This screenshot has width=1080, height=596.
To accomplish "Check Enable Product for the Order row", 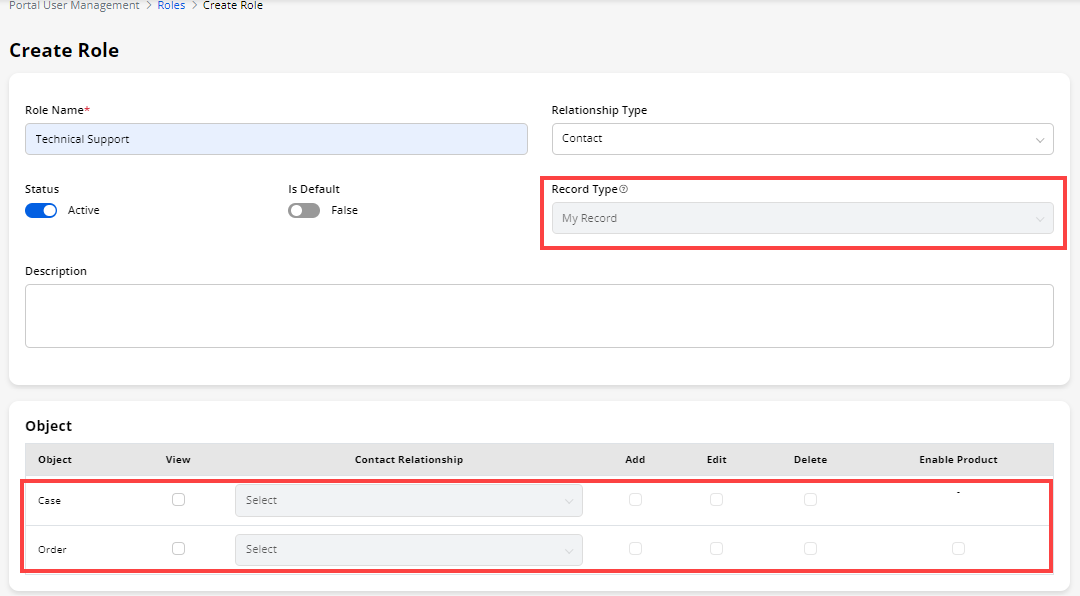I will pos(958,548).
